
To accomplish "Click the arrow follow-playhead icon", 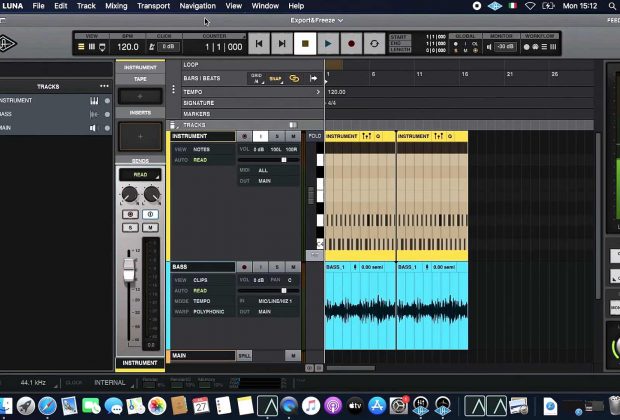I will 314,78.
